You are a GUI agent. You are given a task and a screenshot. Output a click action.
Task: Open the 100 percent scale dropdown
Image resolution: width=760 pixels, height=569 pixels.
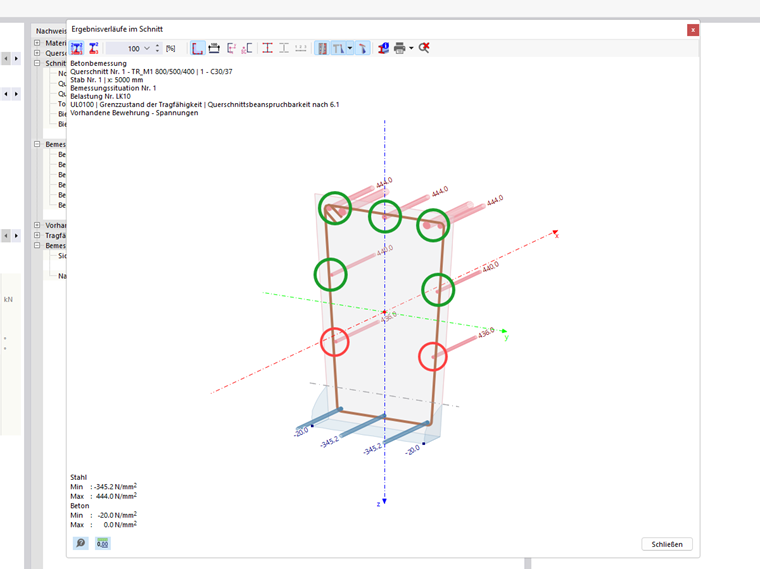coord(147,48)
